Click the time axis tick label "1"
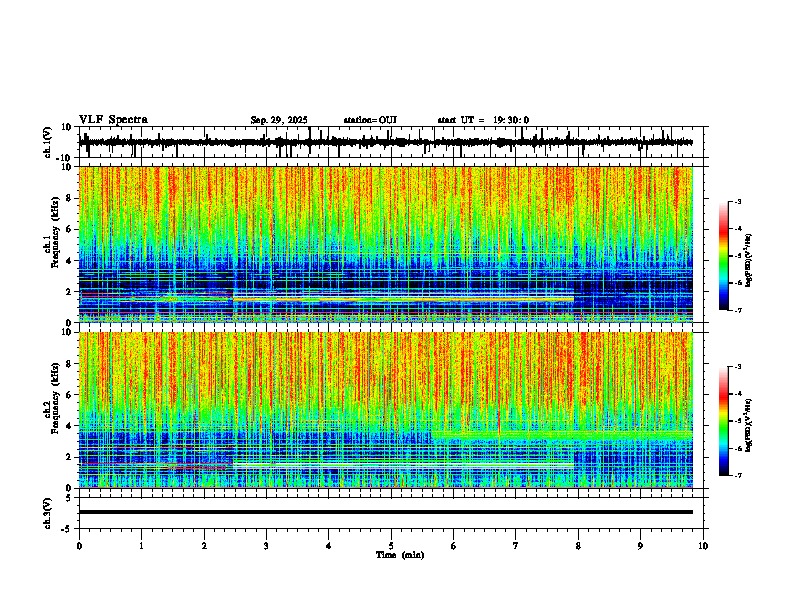This screenshot has width=792, height=612. click(x=141, y=546)
